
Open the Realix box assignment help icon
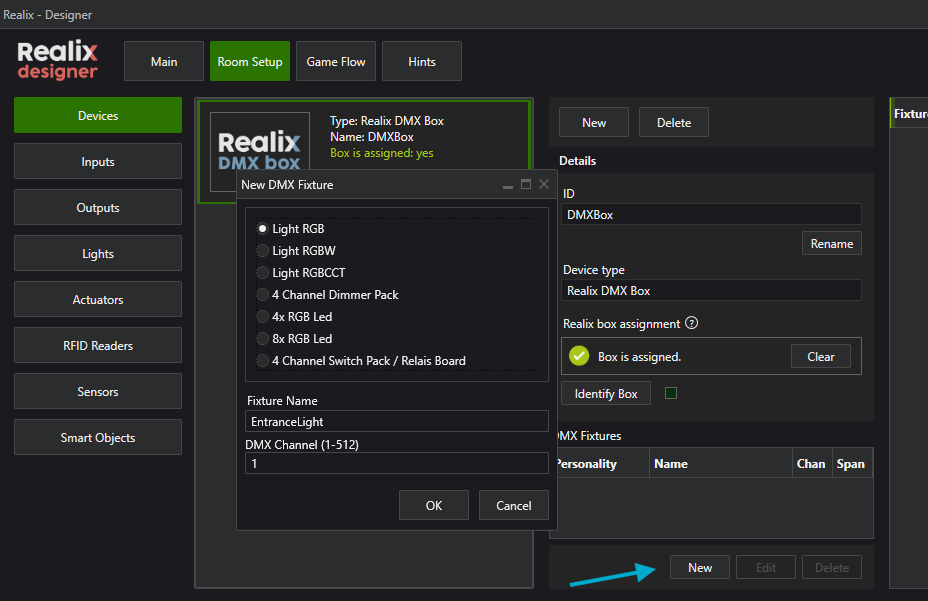click(x=691, y=323)
